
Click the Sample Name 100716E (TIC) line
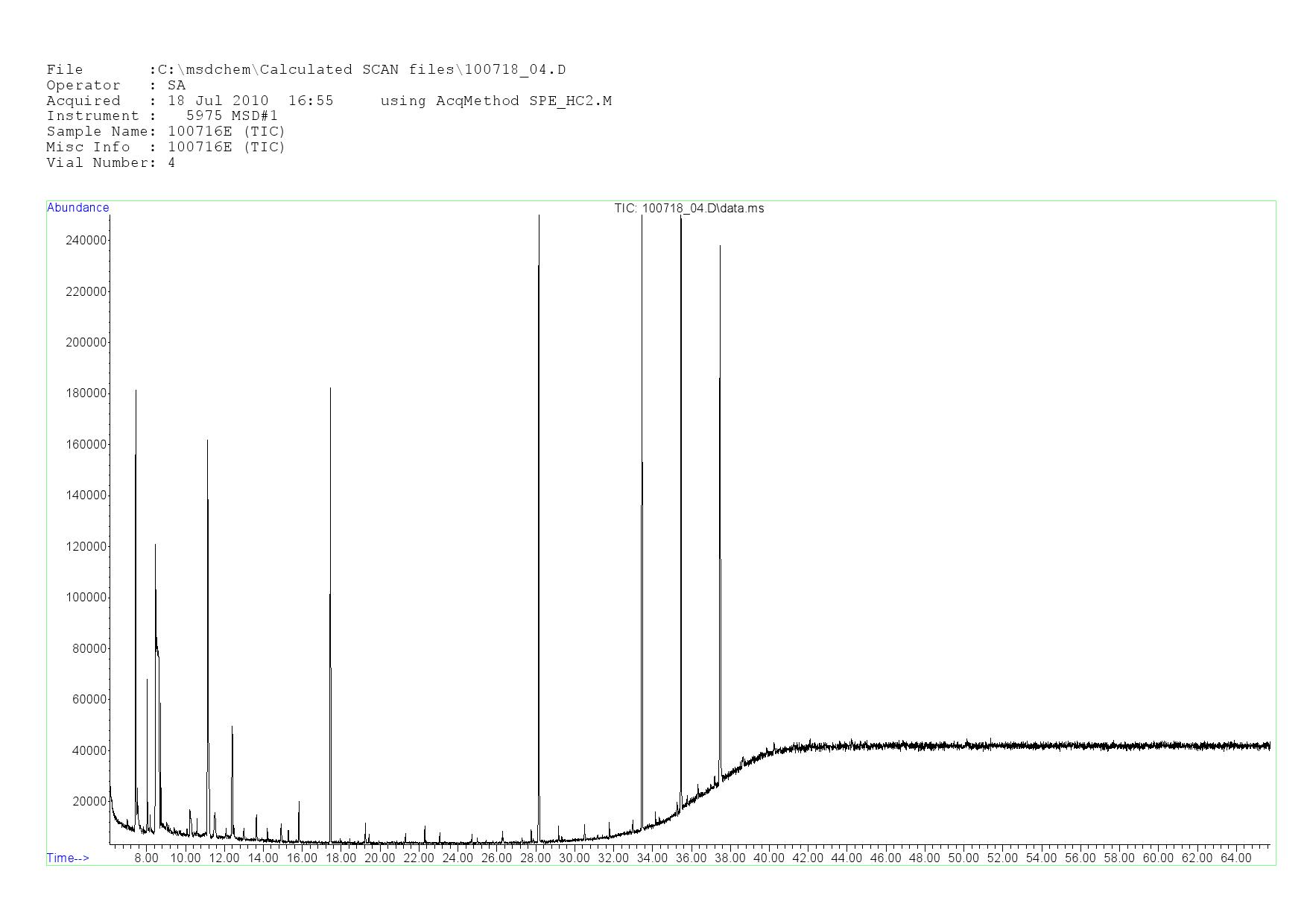click(165, 132)
